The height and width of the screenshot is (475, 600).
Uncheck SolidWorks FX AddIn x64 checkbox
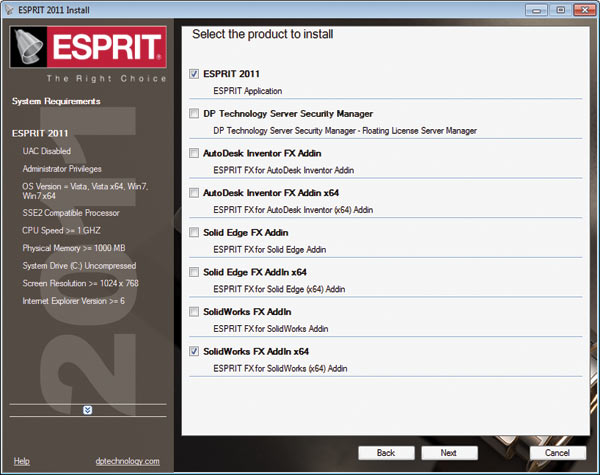[x=194, y=351]
